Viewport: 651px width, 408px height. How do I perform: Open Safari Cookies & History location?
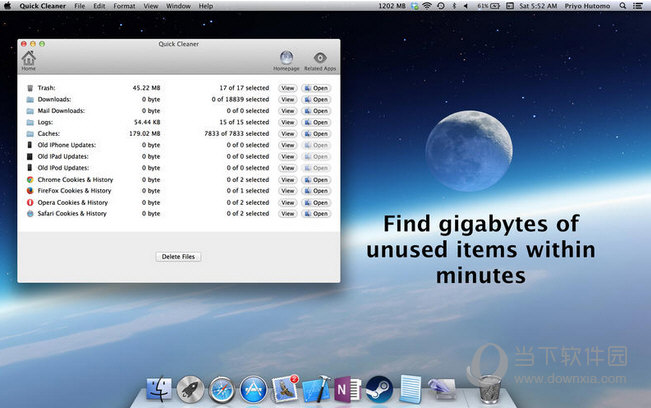click(316, 214)
